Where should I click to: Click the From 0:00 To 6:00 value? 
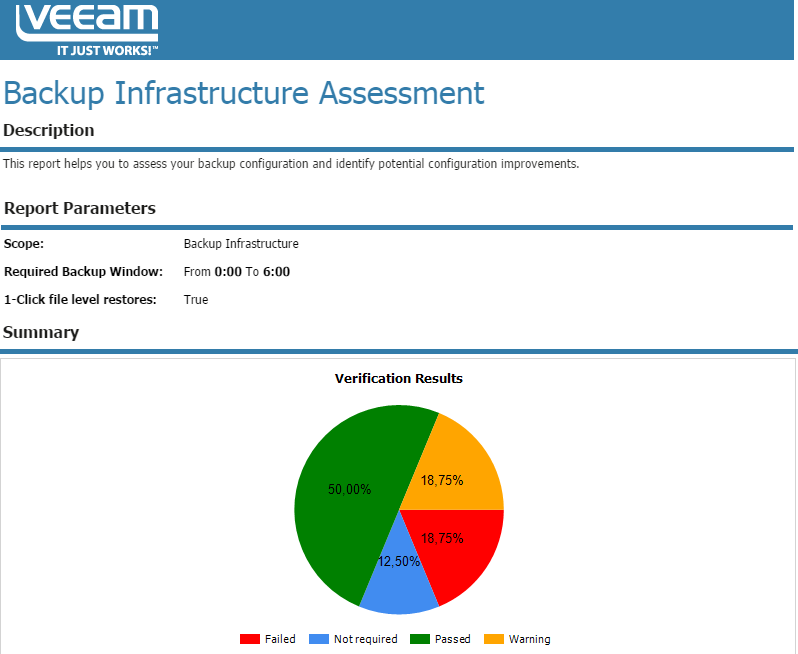237,272
